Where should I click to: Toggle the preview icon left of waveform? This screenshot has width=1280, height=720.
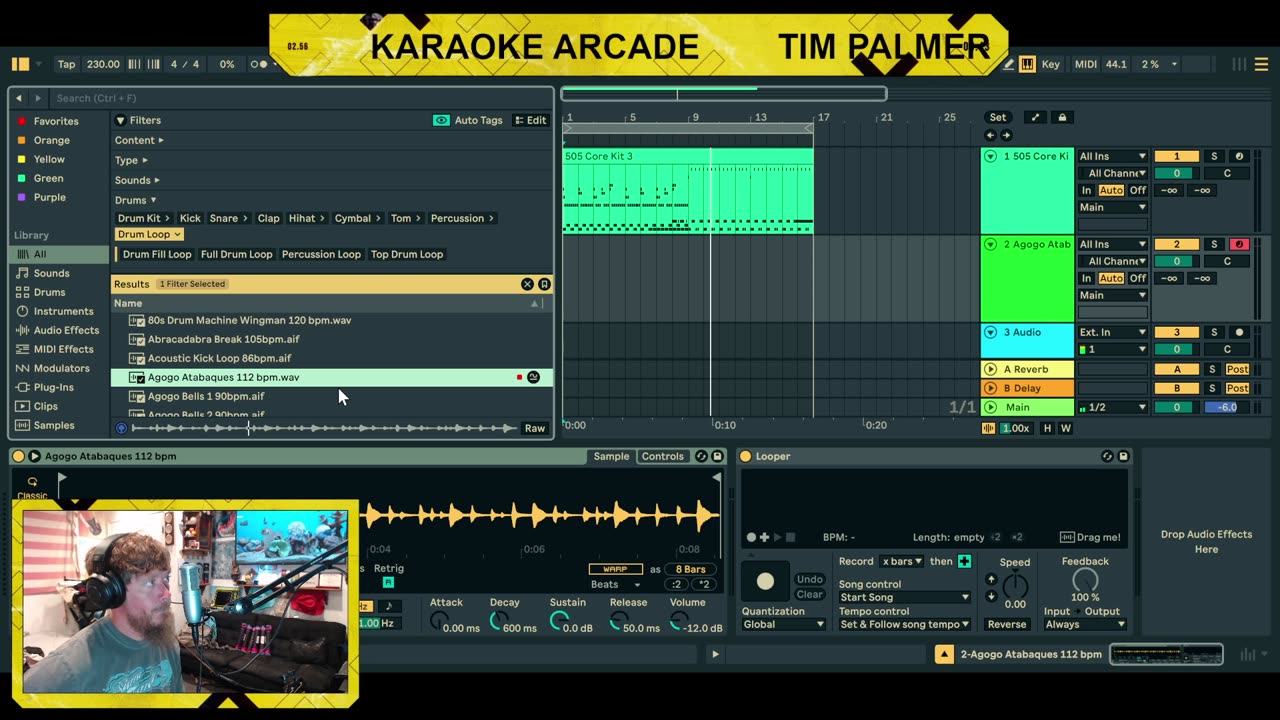(x=122, y=428)
